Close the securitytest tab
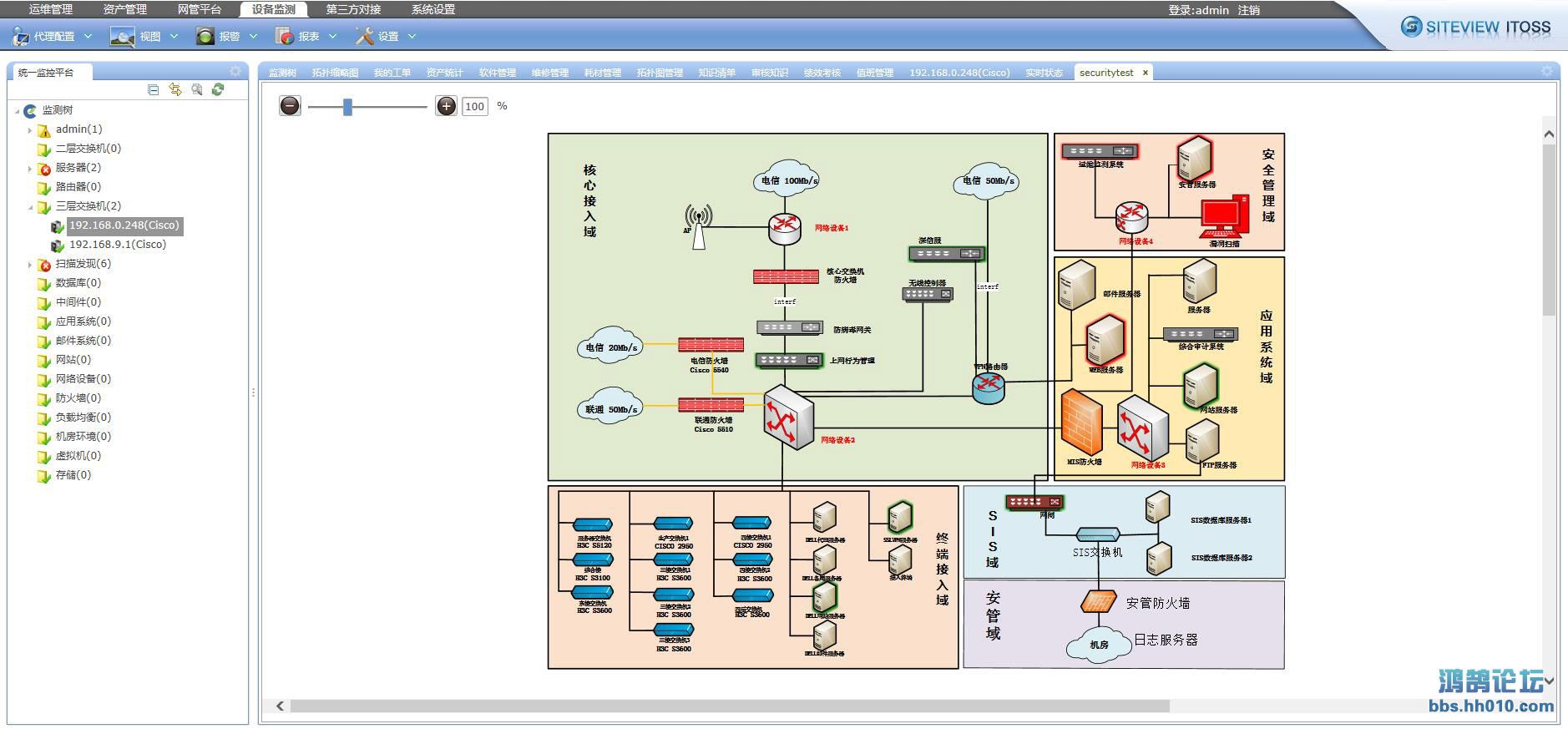Screen dimensions: 1568x729 pos(1146,73)
